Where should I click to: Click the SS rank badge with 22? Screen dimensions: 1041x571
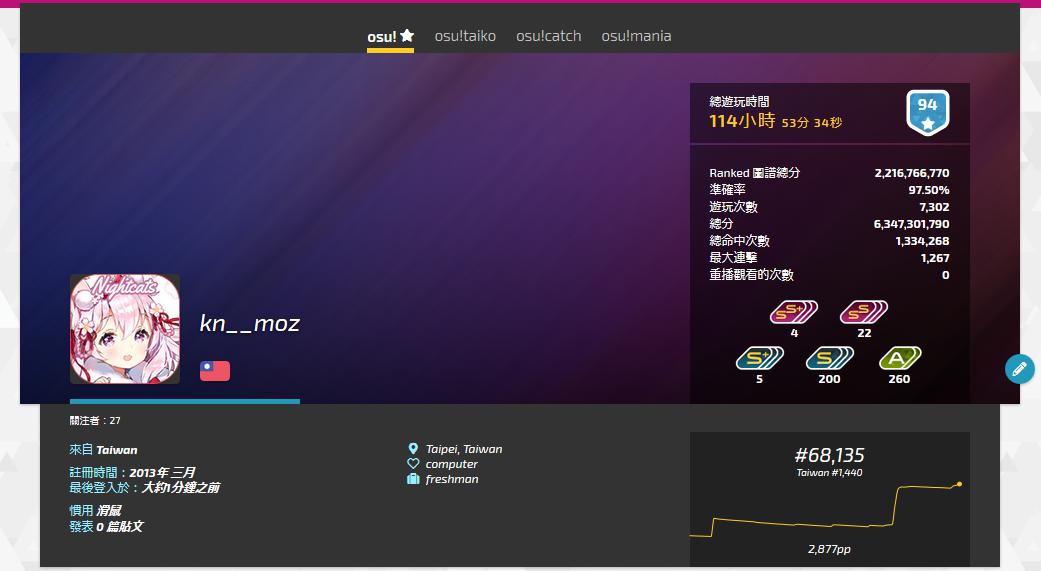(x=864, y=312)
